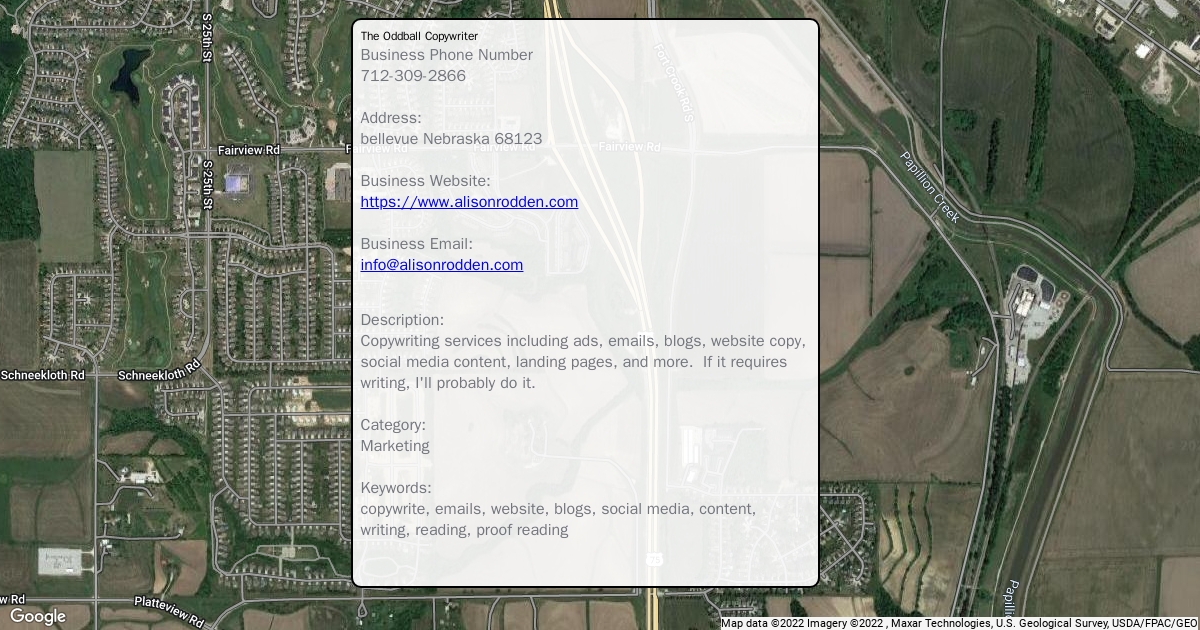Click the Marketing category value
1200x630 pixels.
(x=395, y=446)
